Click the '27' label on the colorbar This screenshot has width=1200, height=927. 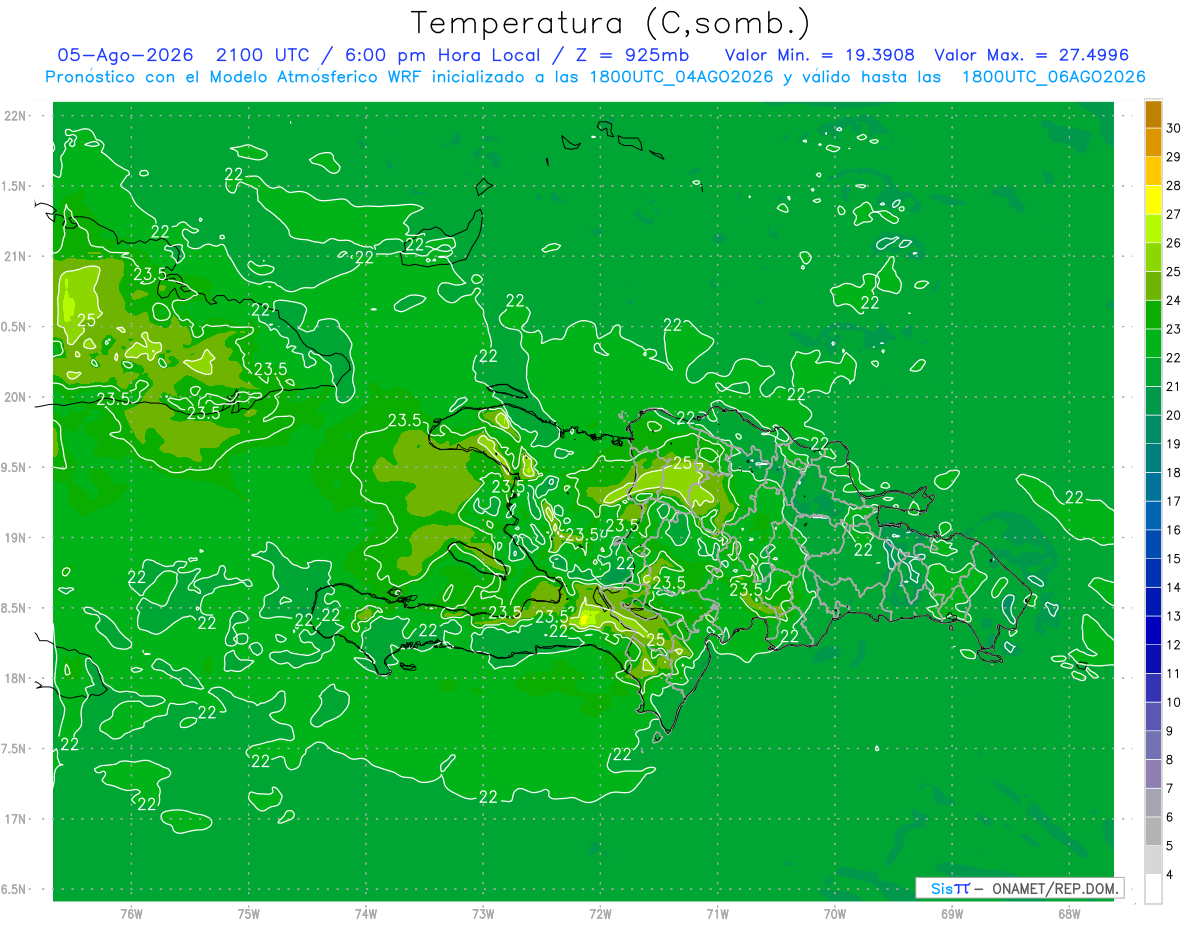tap(1174, 214)
